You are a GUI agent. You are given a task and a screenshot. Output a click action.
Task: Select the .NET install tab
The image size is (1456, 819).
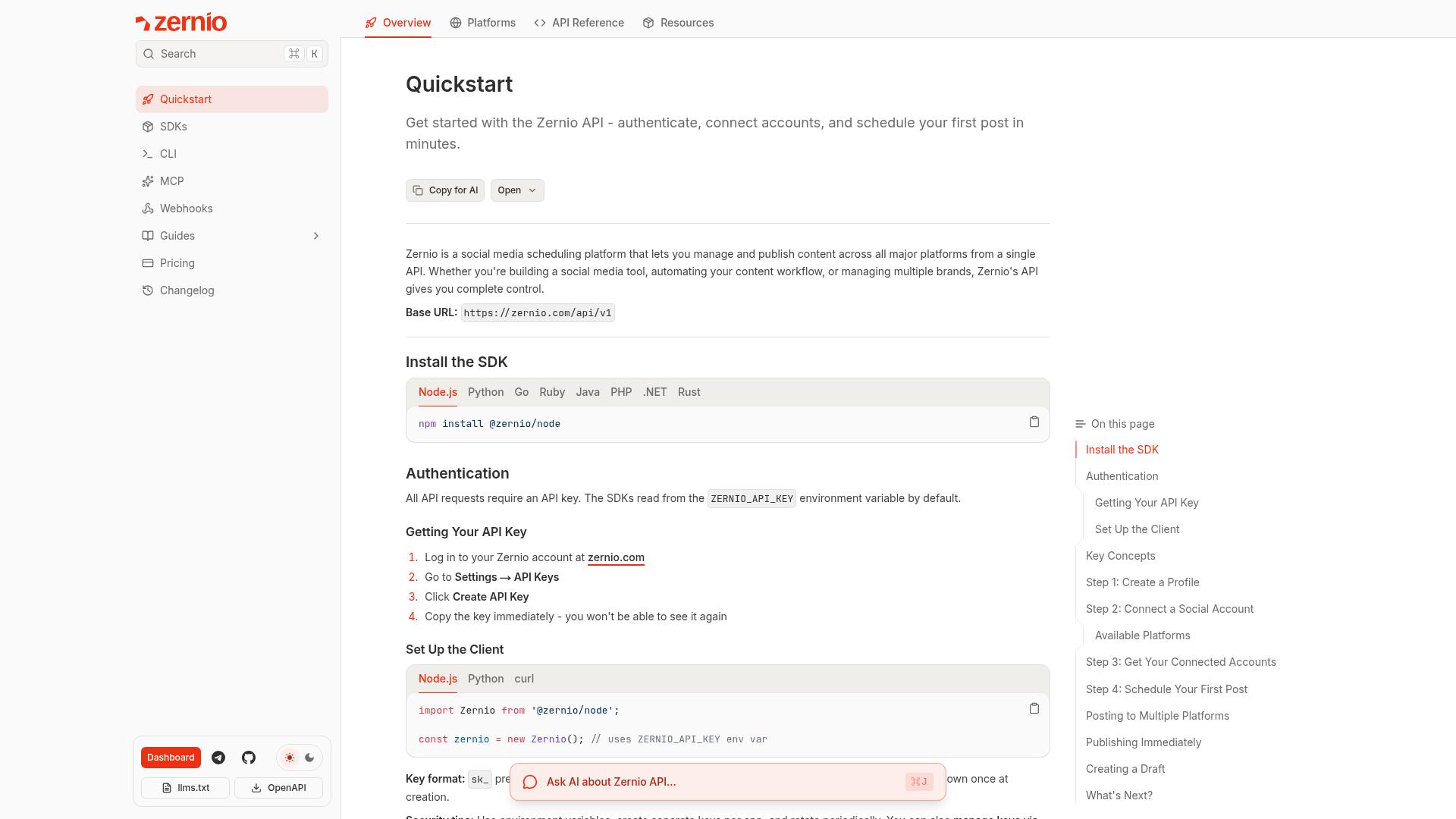655,392
